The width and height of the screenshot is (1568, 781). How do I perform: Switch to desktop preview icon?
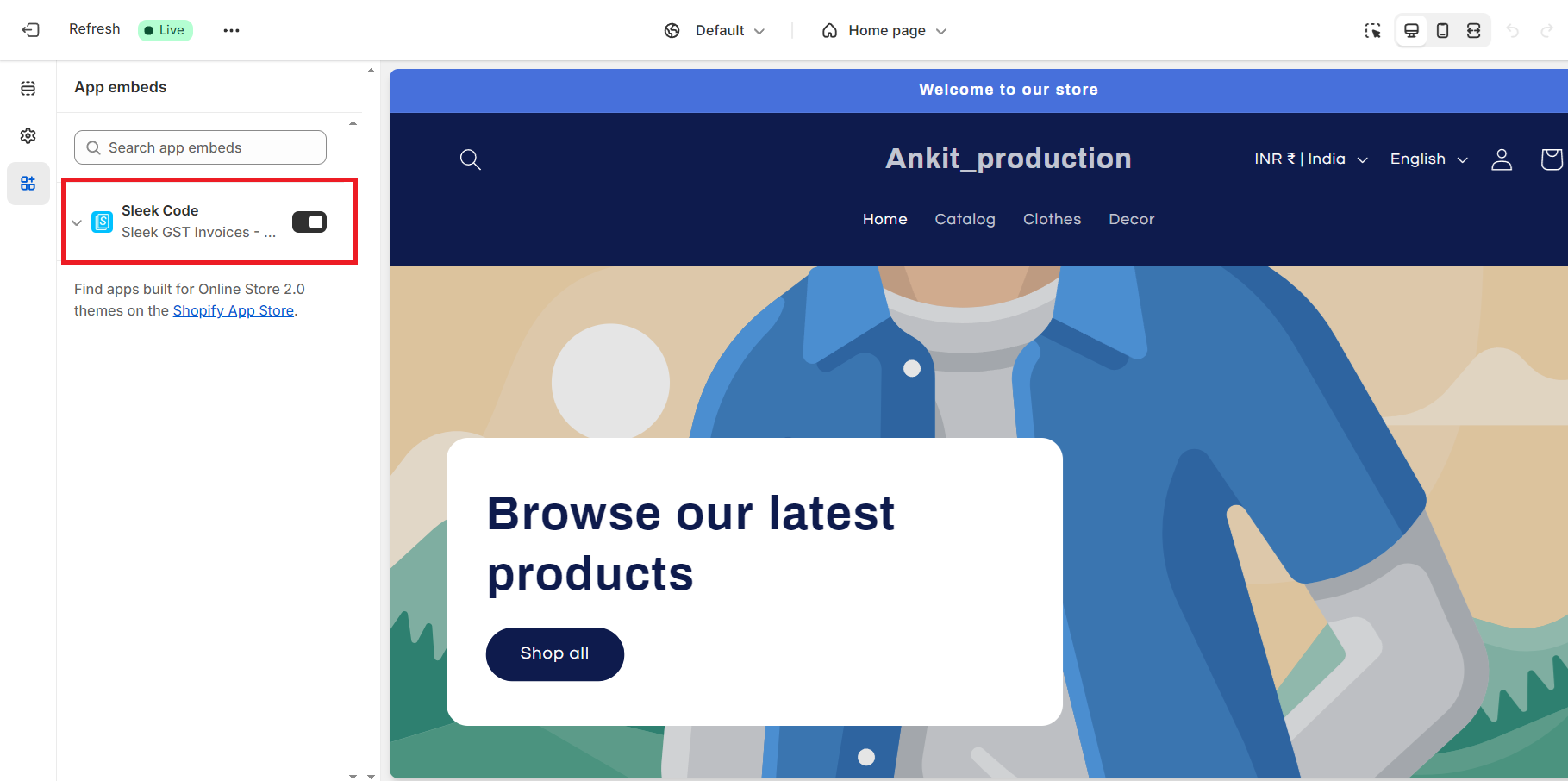click(1411, 31)
